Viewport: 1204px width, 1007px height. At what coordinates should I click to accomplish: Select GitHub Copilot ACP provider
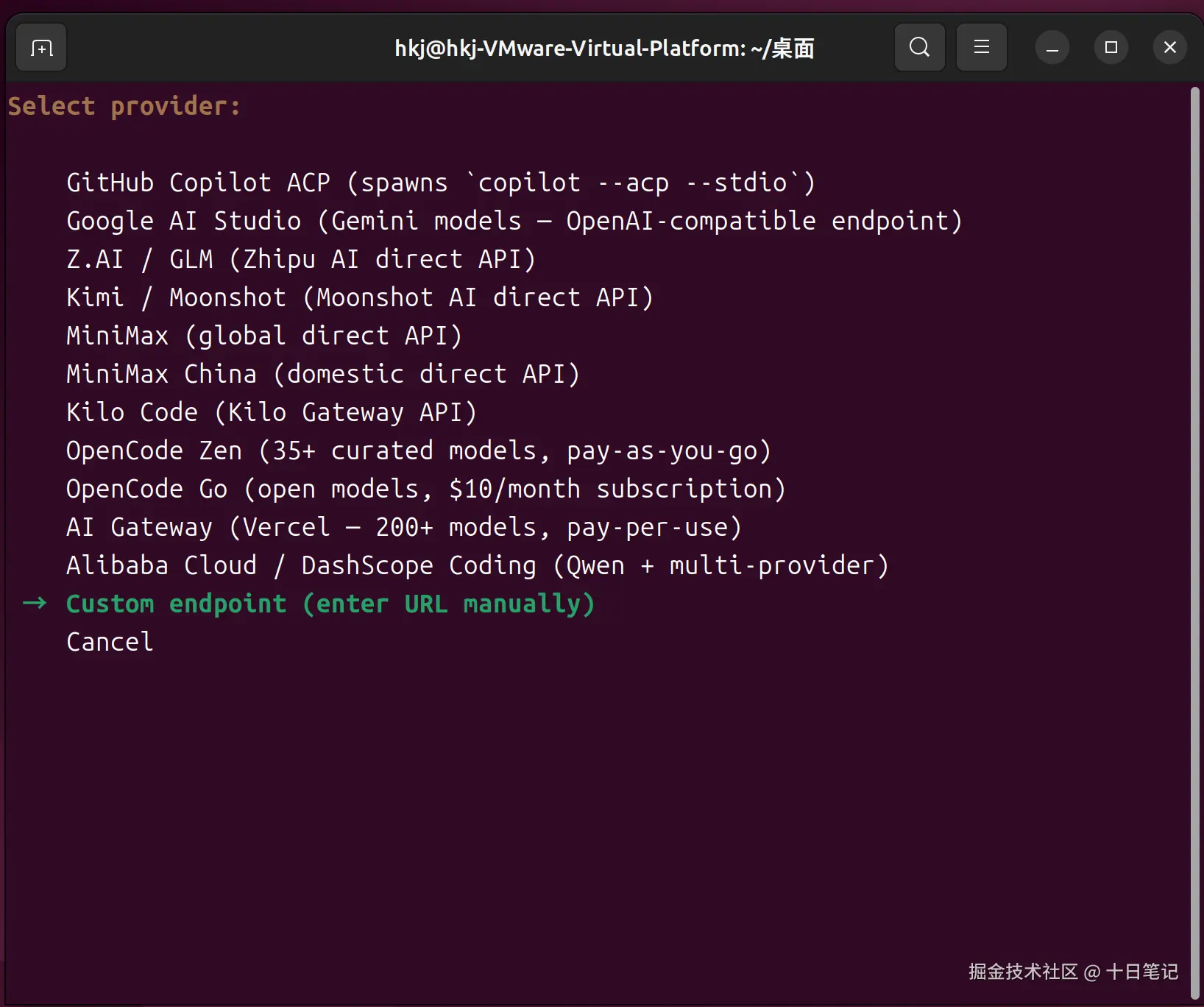440,183
